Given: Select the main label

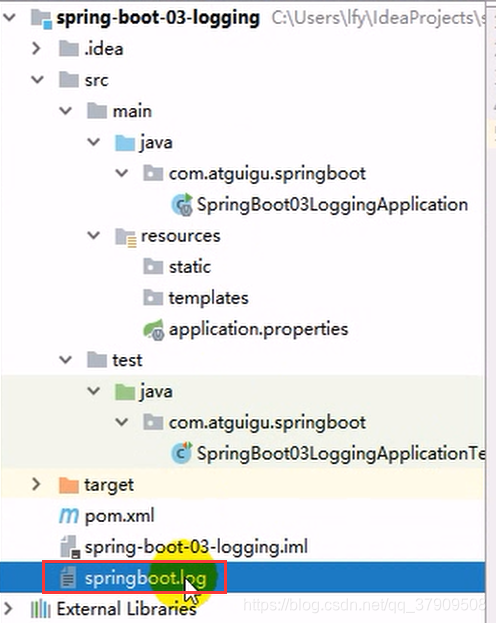Looking at the screenshot, I should coord(132,111).
